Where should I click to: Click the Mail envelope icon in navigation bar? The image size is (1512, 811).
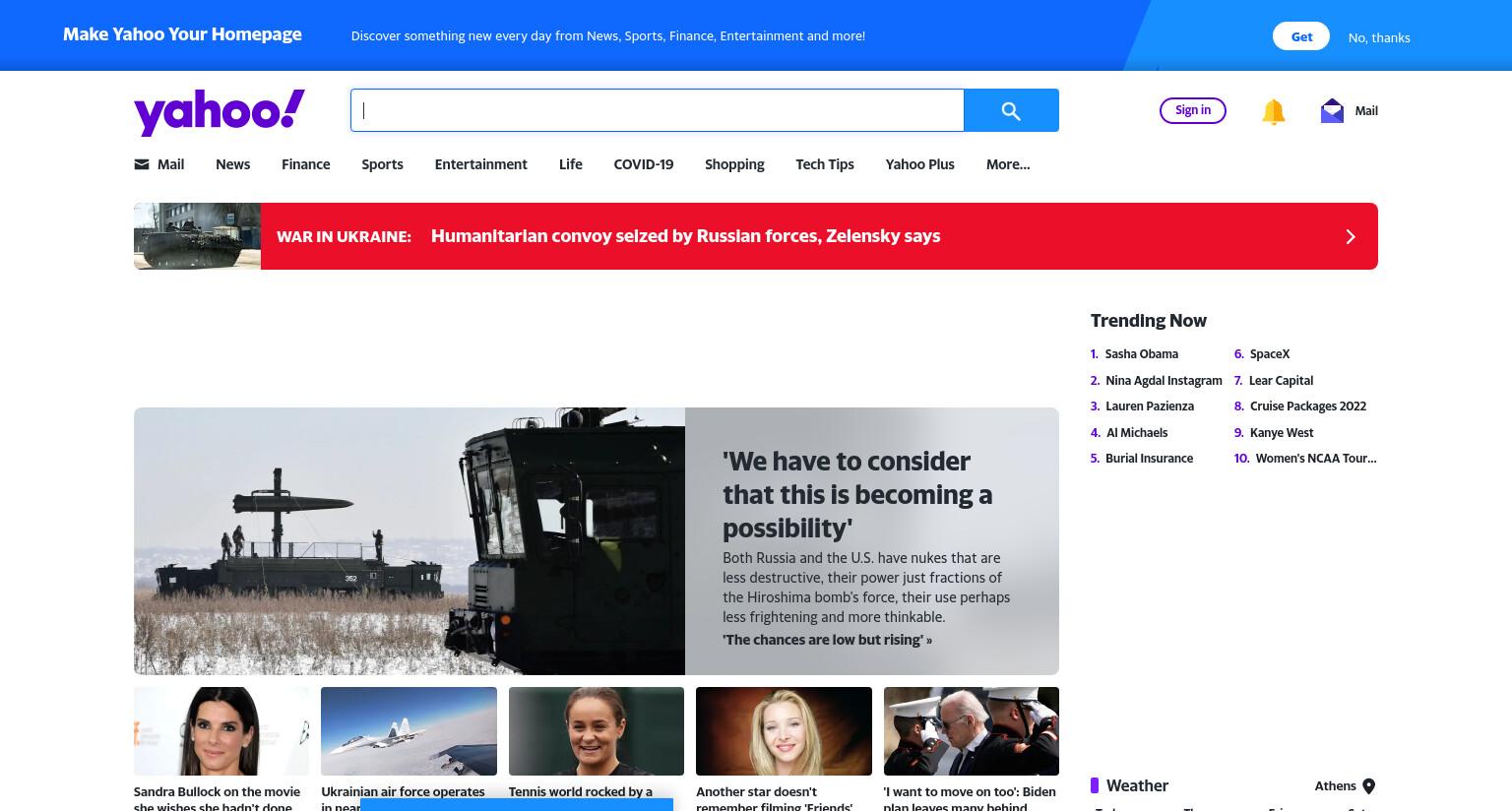click(x=142, y=164)
